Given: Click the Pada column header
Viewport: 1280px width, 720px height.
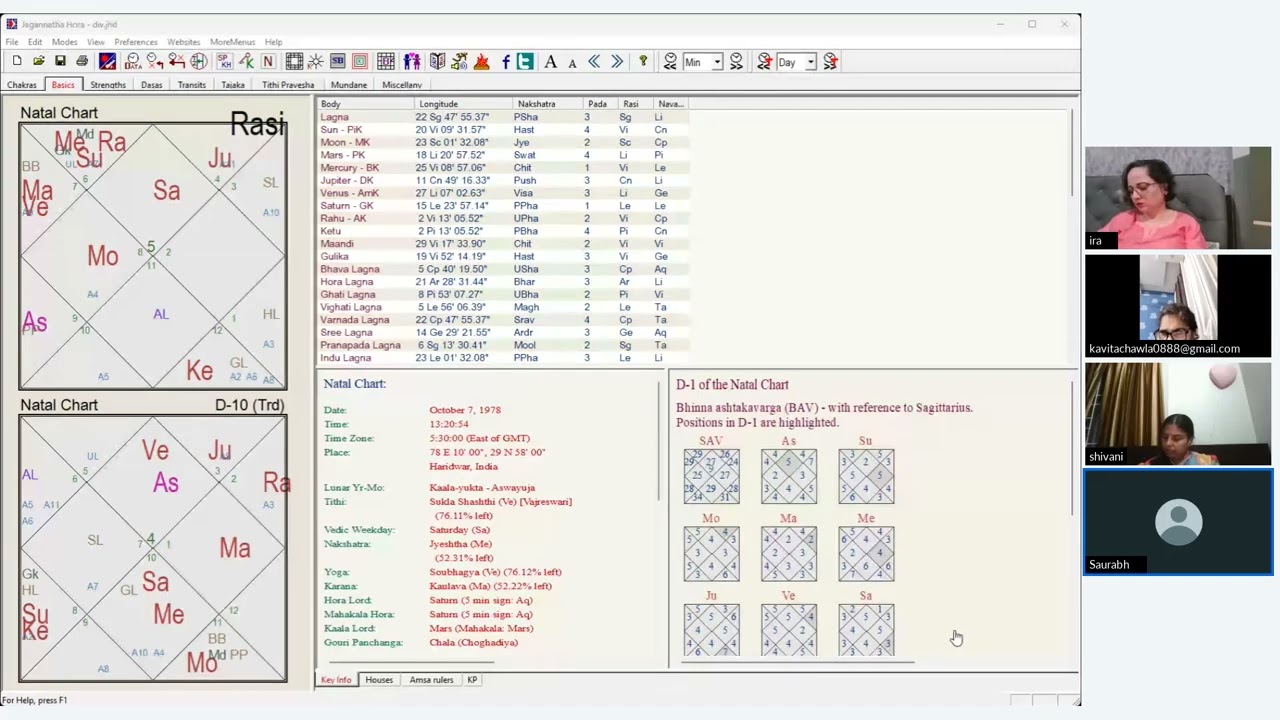Looking at the screenshot, I should pyautogui.click(x=601, y=104).
